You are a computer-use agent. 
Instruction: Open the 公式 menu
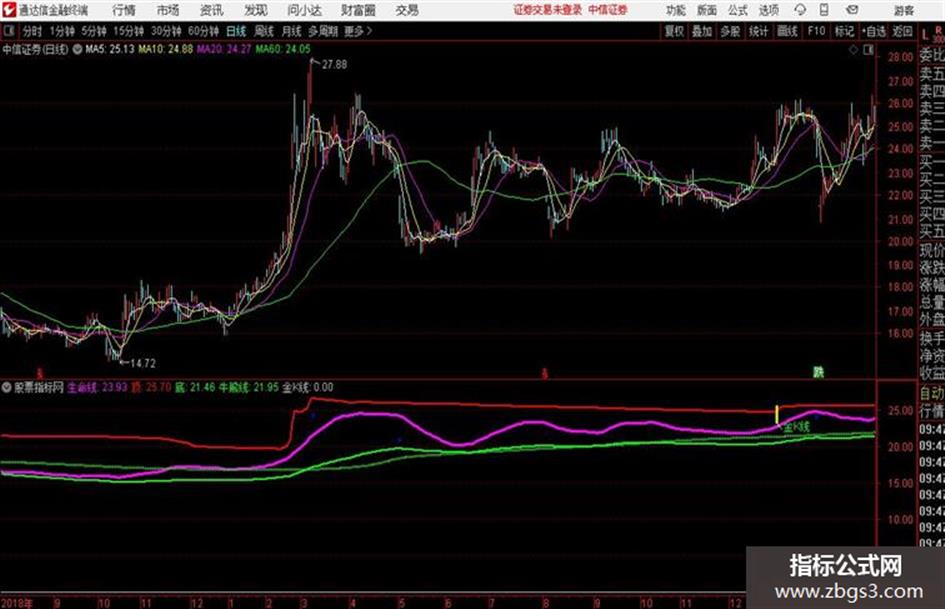(x=738, y=10)
